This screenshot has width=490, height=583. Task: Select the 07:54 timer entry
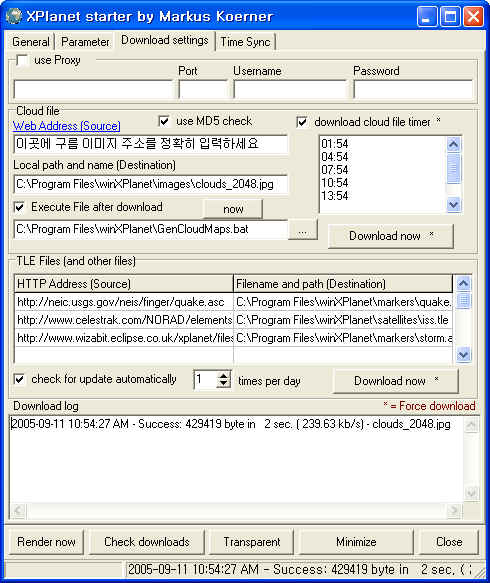pos(335,170)
